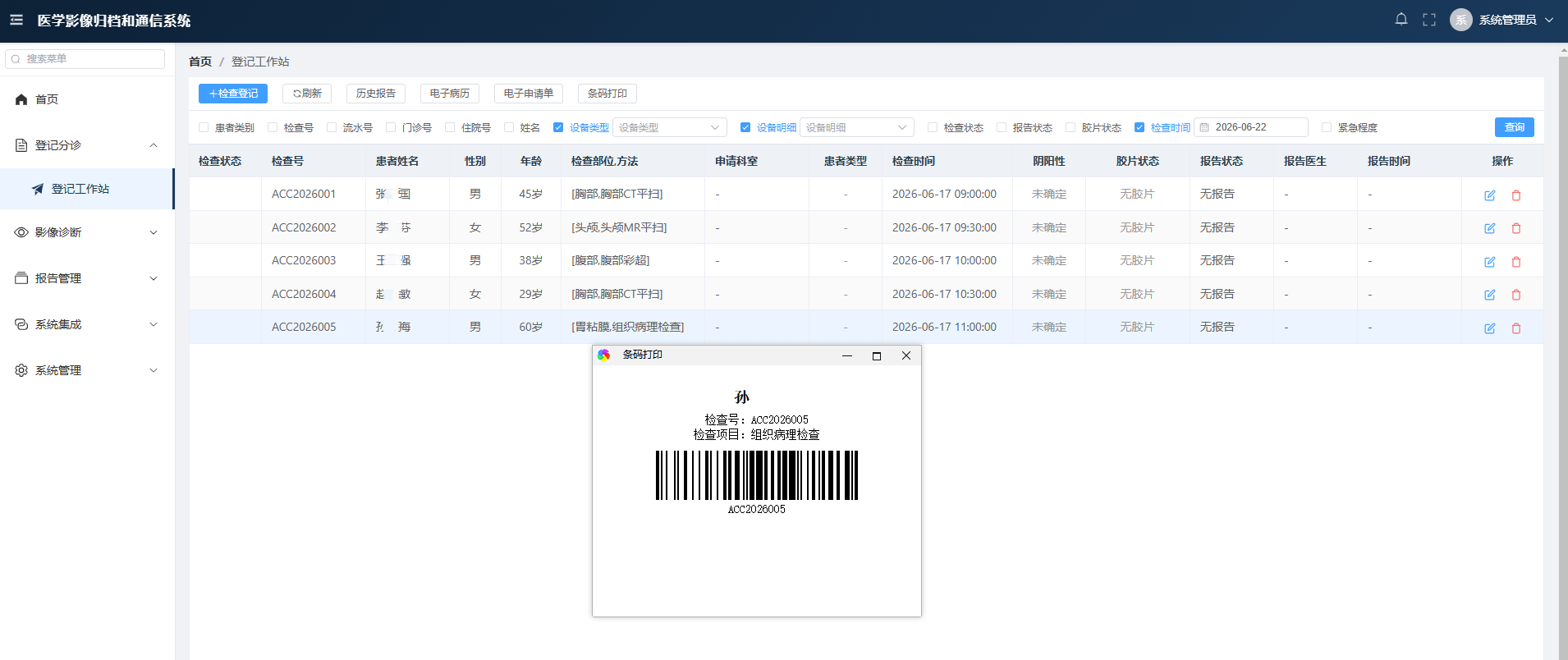Enable the 紧急程度 filter checkbox
The height and width of the screenshot is (660, 1568).
pos(1327,127)
